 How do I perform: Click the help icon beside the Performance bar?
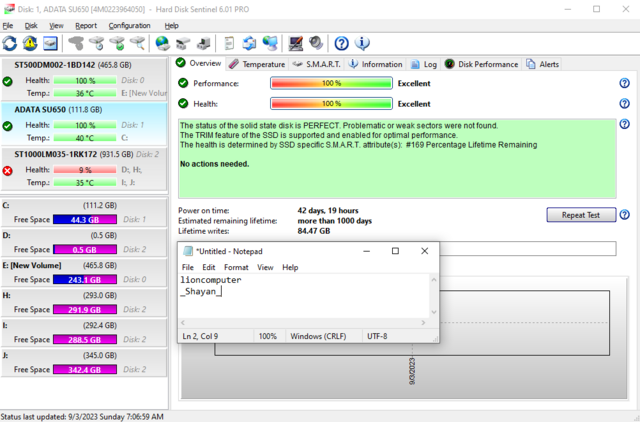623,84
